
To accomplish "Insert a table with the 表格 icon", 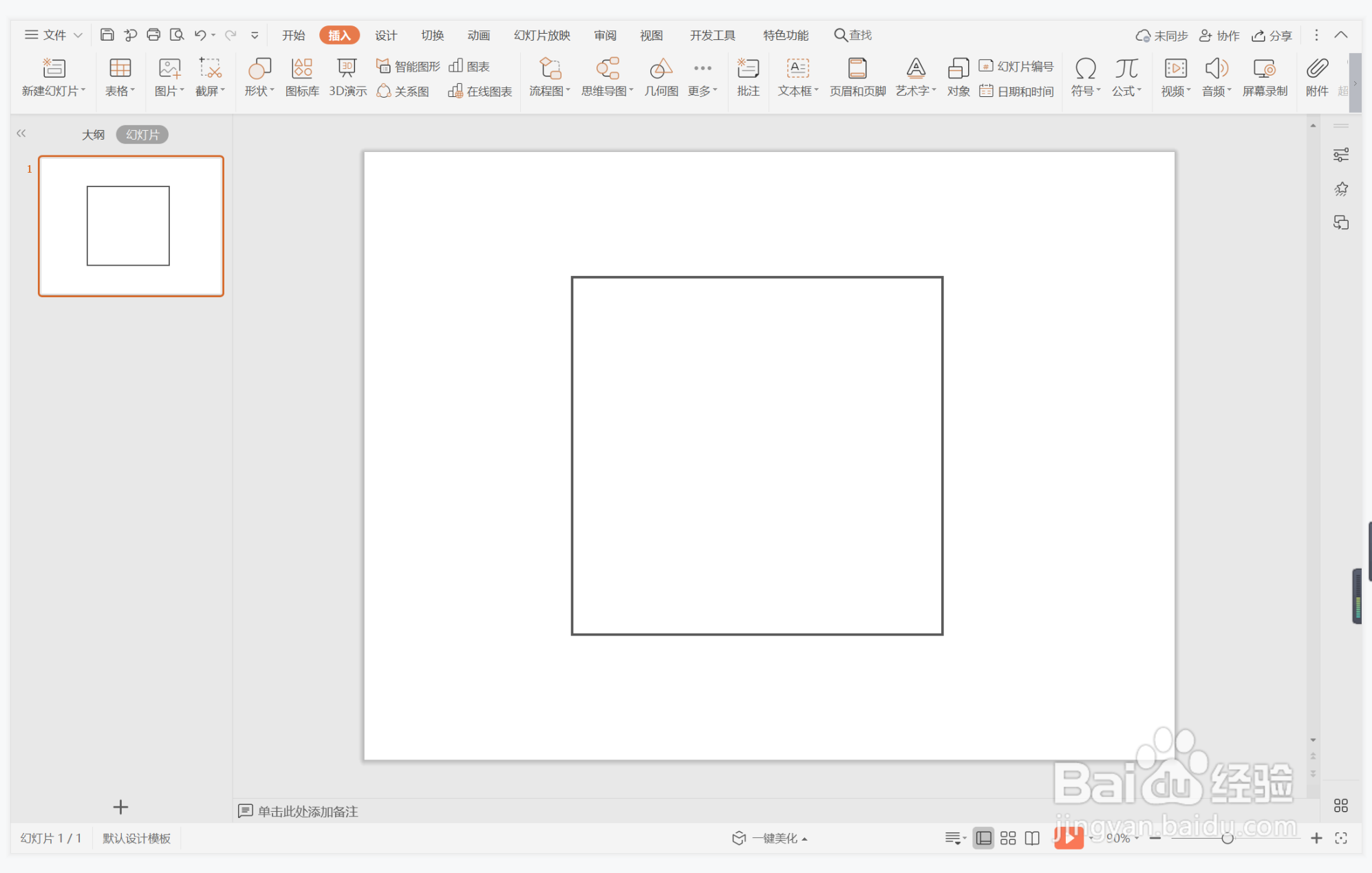I will coord(120,69).
